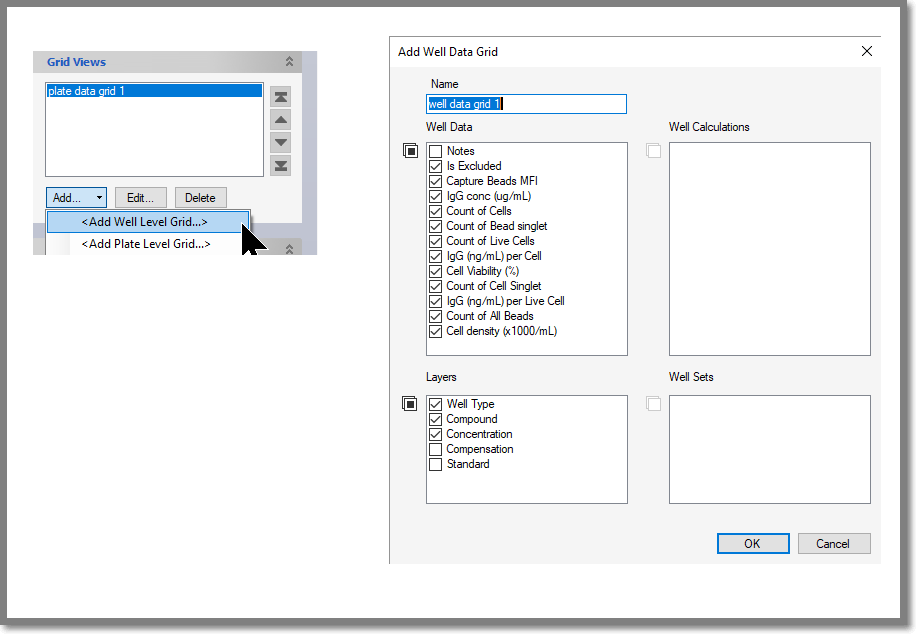Click the move down arrow icon
The height and width of the screenshot is (634, 916).
281,143
